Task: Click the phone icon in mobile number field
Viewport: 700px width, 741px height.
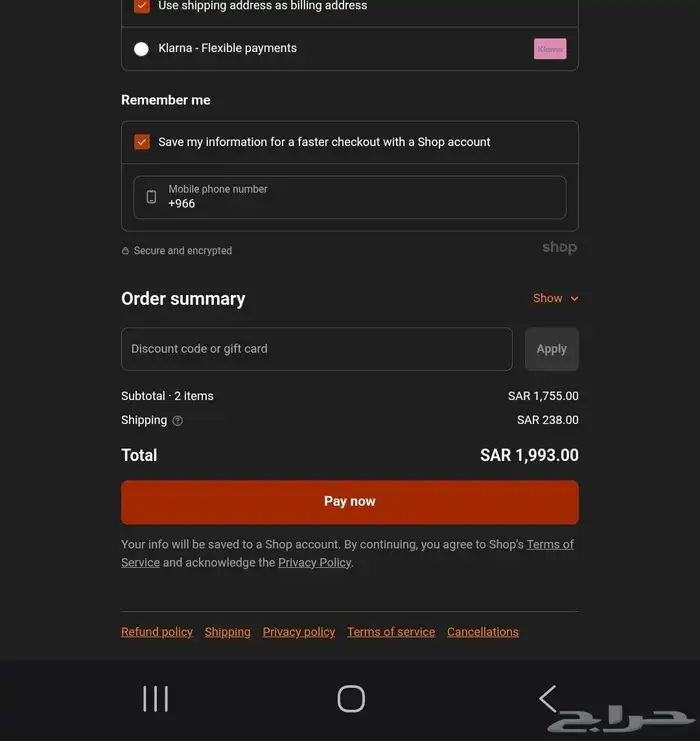Action: point(151,197)
